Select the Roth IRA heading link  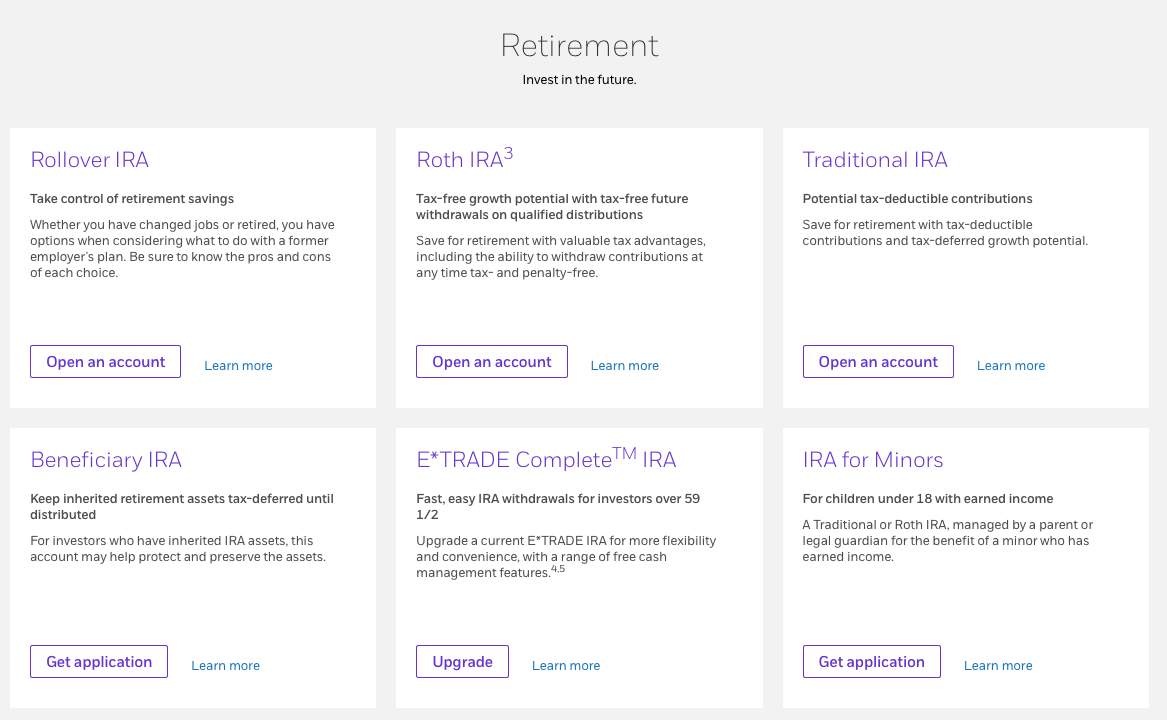pos(460,160)
